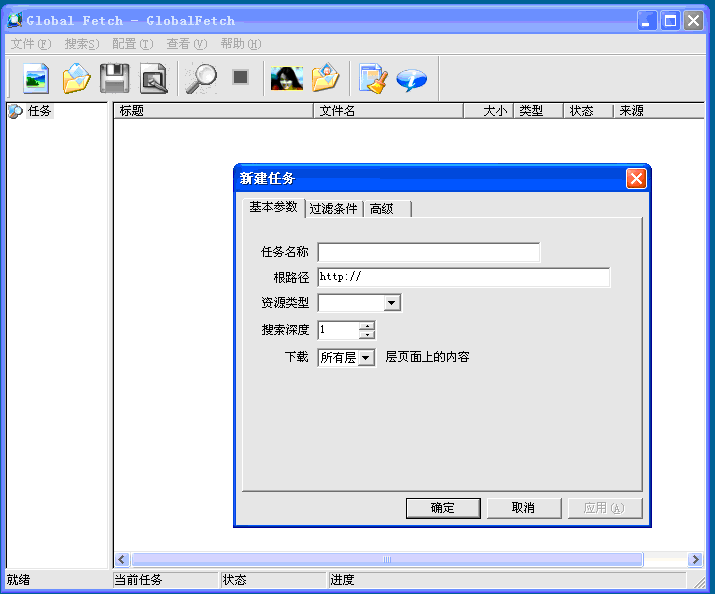Click the Global Fetch title bar app icon

click(x=15, y=20)
